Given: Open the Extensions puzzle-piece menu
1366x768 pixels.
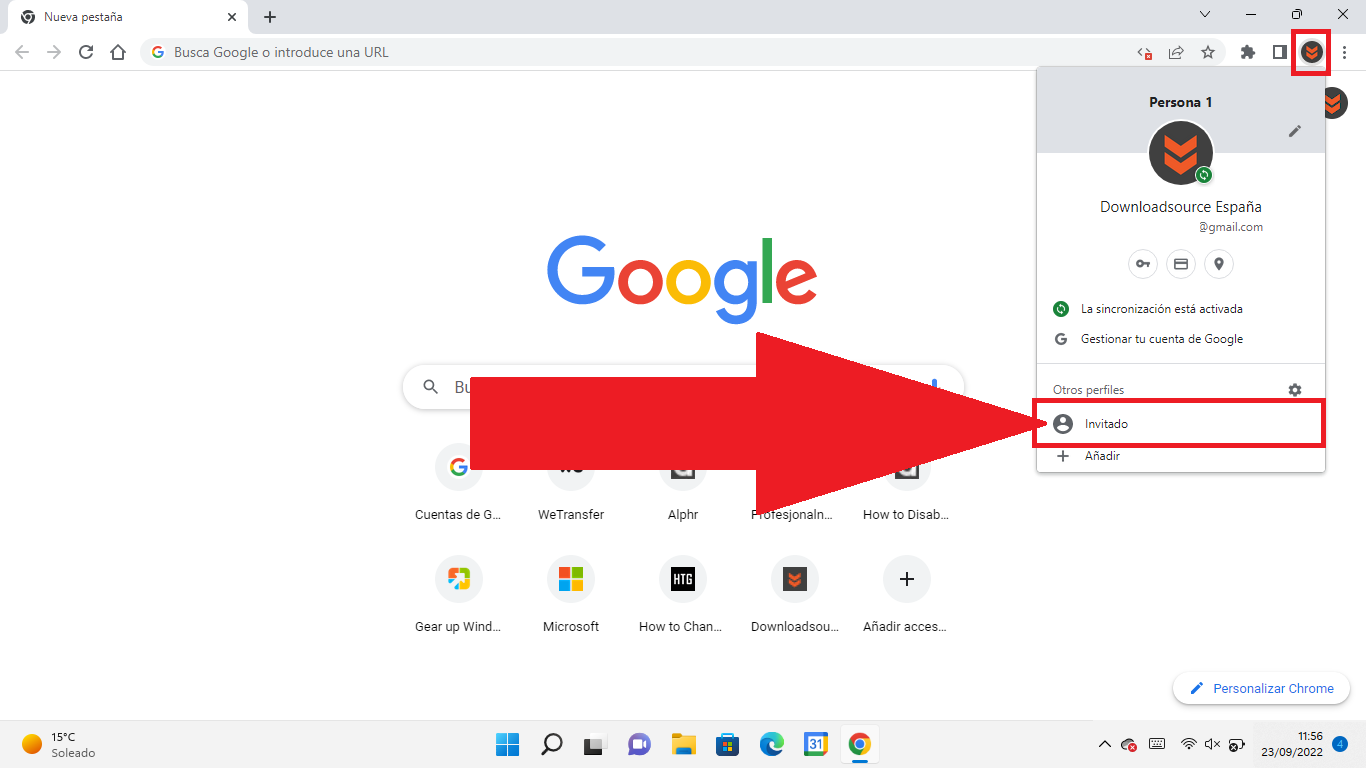Looking at the screenshot, I should 1248,52.
